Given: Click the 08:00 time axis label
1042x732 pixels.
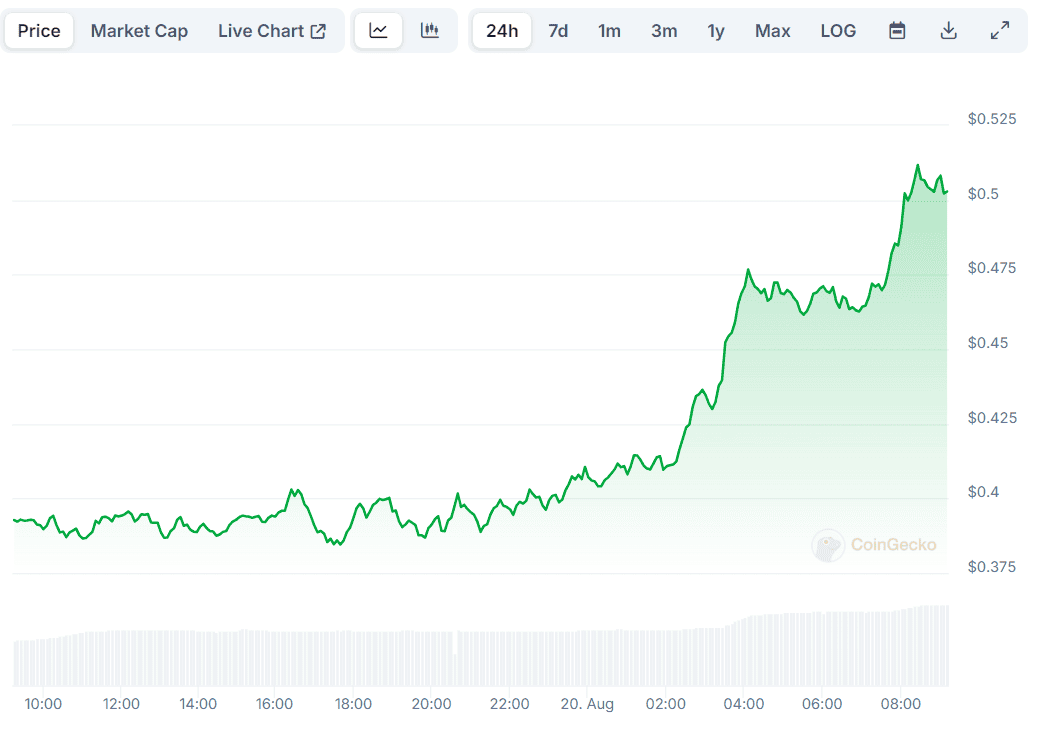Looking at the screenshot, I should click(900, 704).
